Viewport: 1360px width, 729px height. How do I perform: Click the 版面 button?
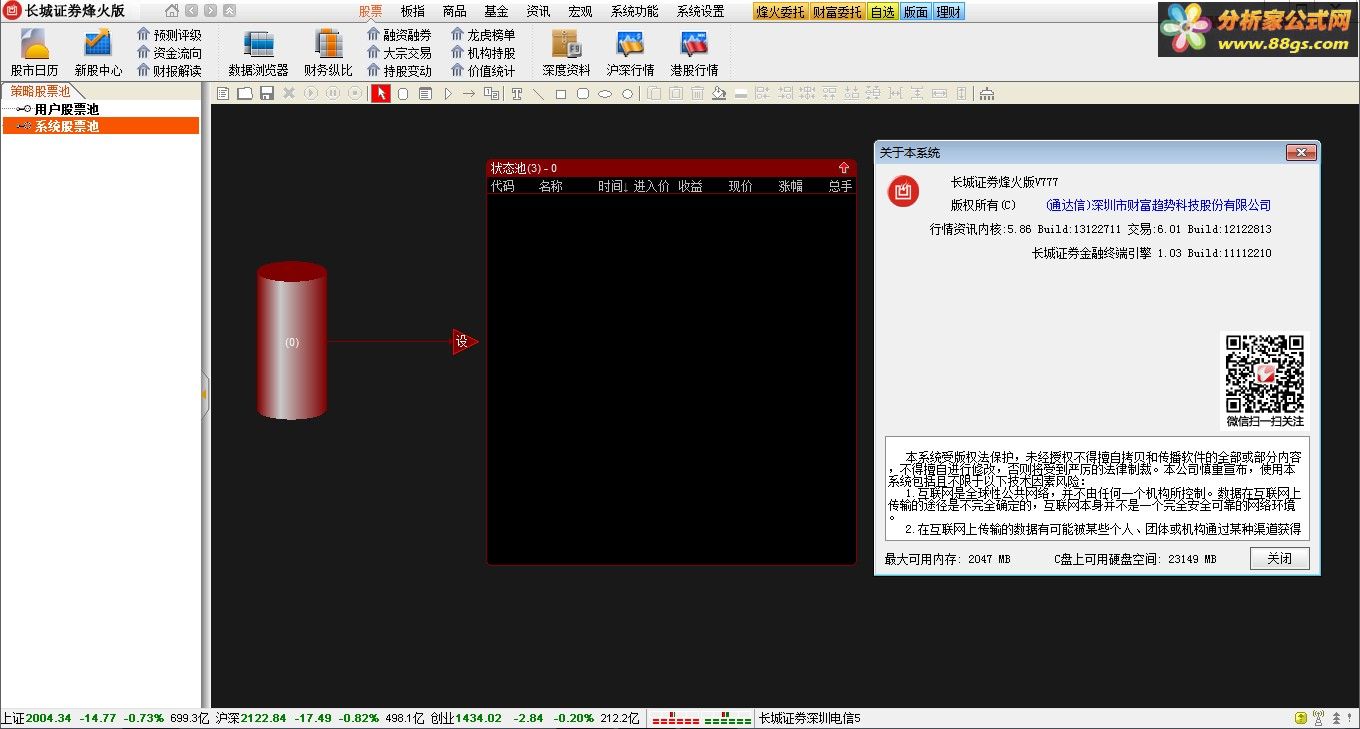pyautogui.click(x=915, y=12)
